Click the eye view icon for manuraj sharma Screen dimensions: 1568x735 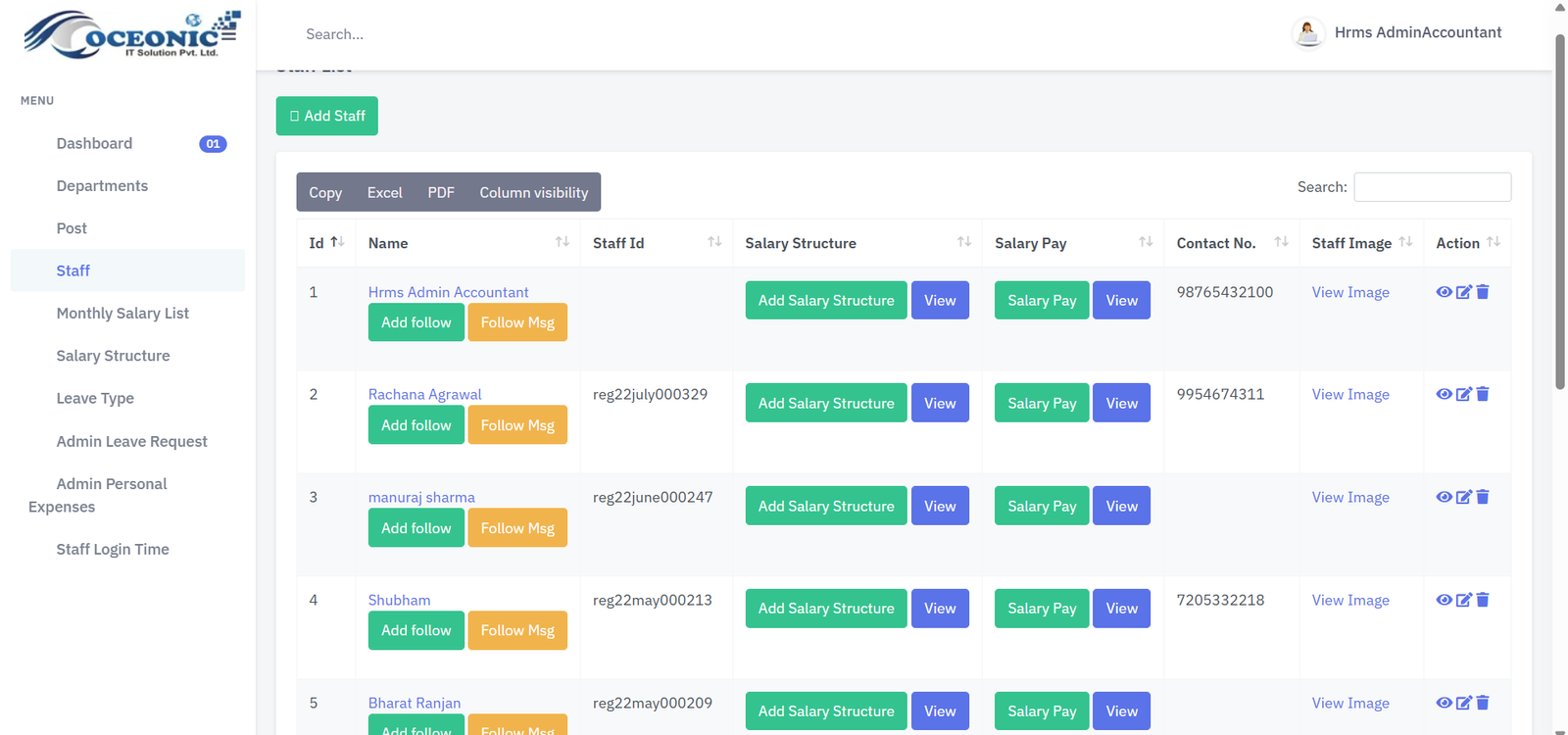1444,497
